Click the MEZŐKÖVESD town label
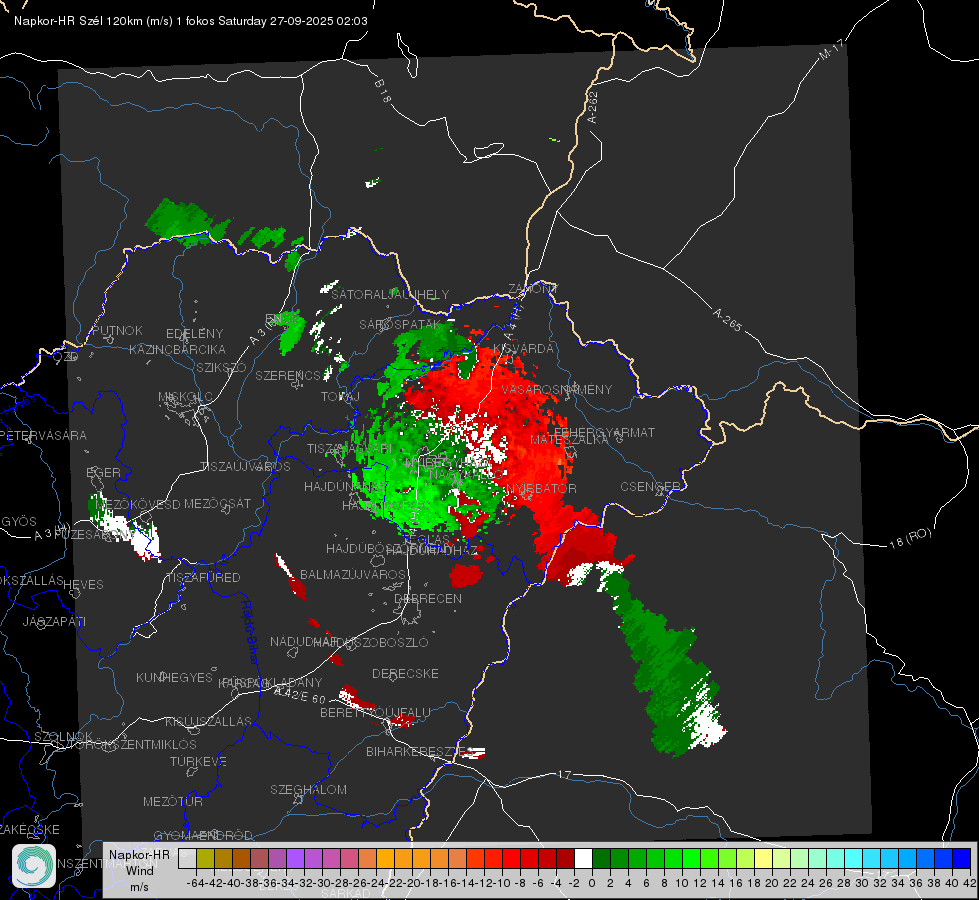 tap(139, 504)
